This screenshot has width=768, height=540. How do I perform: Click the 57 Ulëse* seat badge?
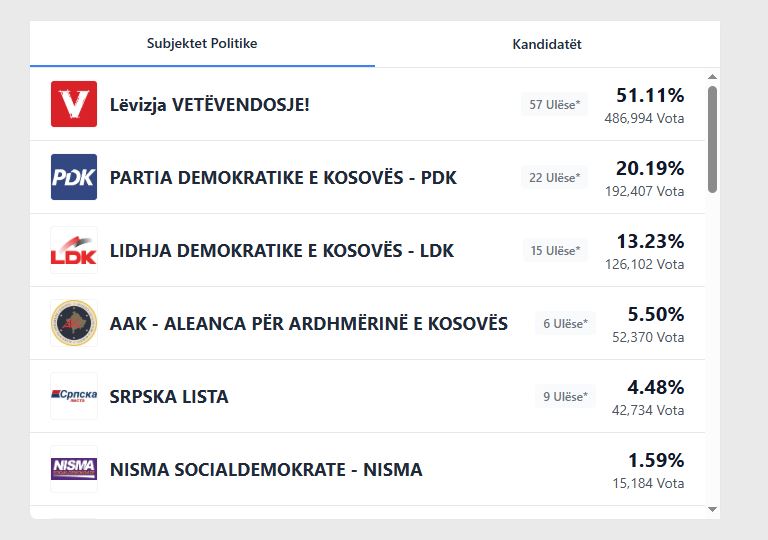tap(555, 104)
